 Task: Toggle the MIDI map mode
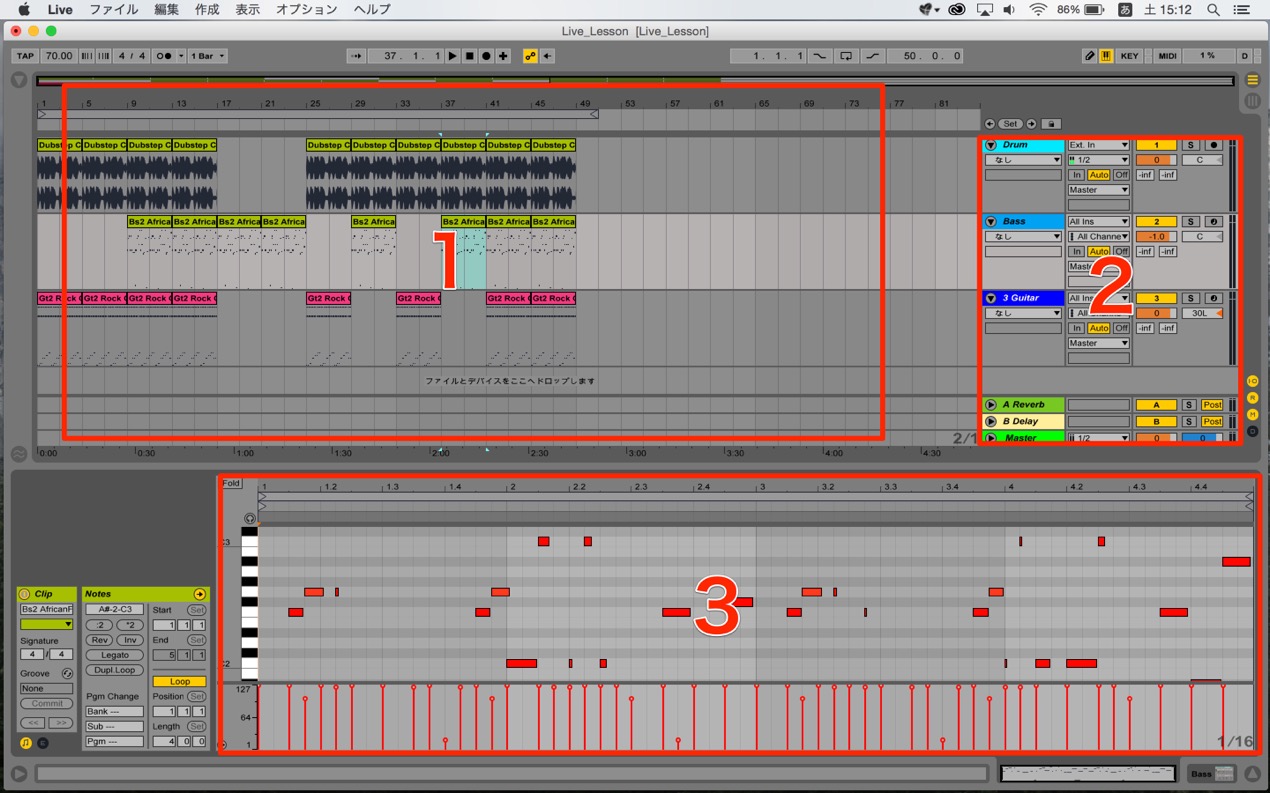1167,56
